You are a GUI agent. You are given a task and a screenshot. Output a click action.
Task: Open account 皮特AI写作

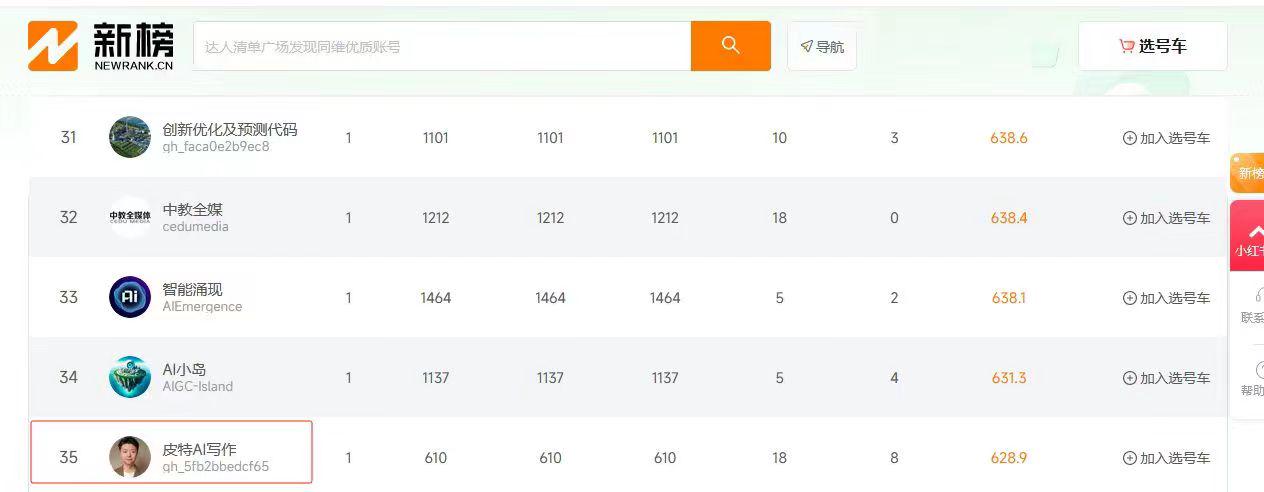point(200,449)
